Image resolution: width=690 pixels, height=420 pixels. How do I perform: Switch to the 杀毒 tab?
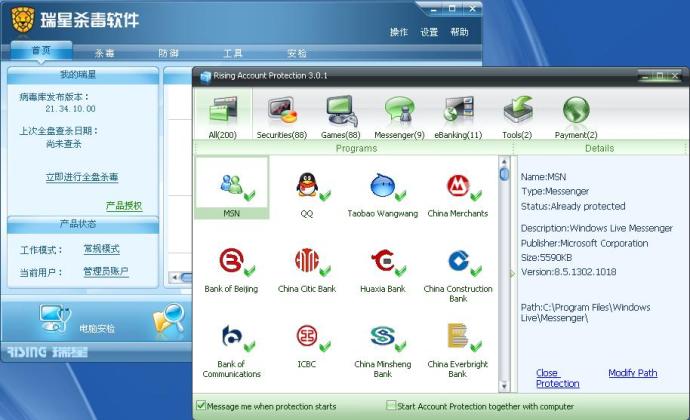pos(105,53)
